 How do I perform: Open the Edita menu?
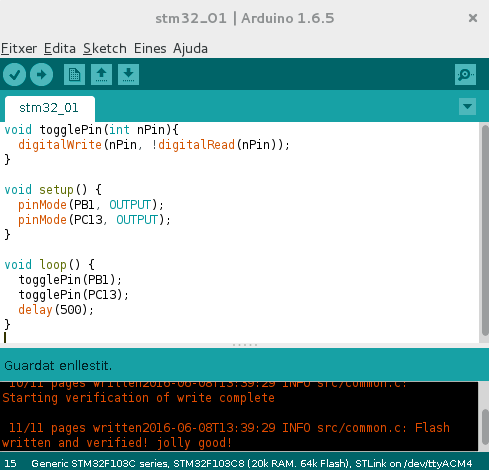60,49
